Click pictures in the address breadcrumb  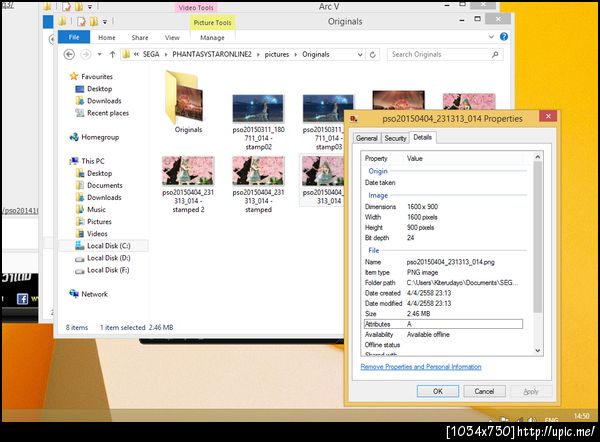pos(277,54)
